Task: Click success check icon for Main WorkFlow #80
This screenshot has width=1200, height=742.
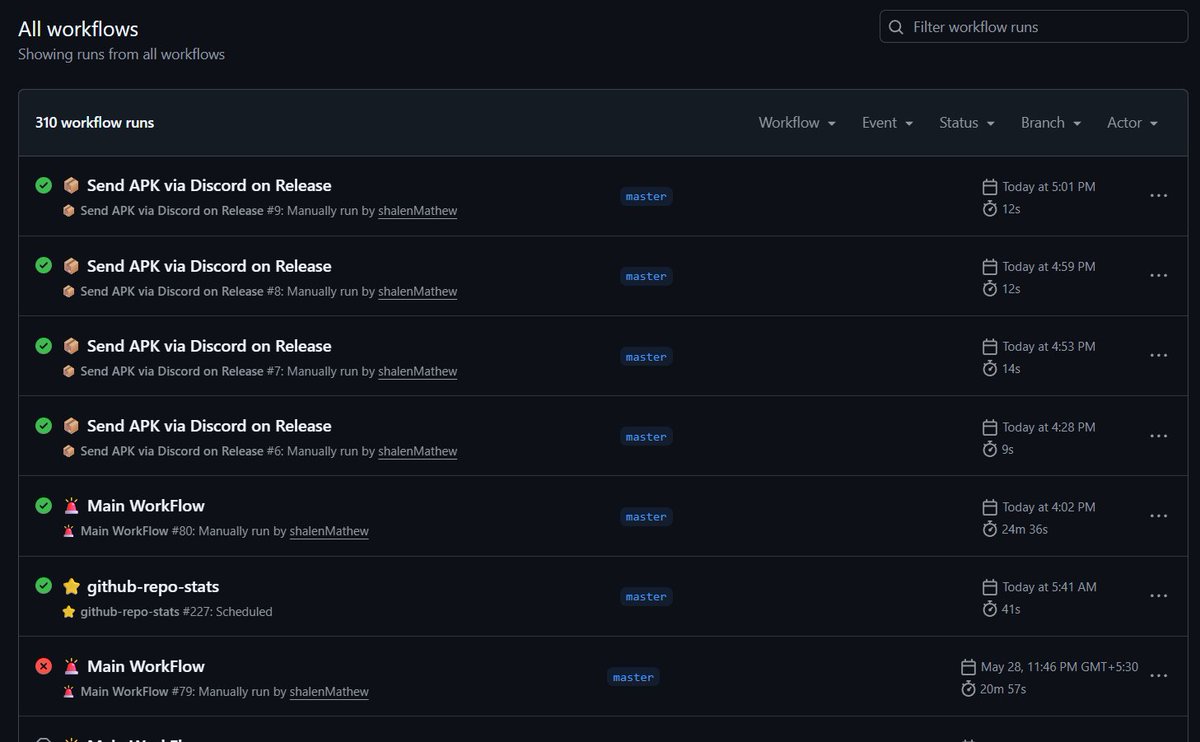Action: 43,505
